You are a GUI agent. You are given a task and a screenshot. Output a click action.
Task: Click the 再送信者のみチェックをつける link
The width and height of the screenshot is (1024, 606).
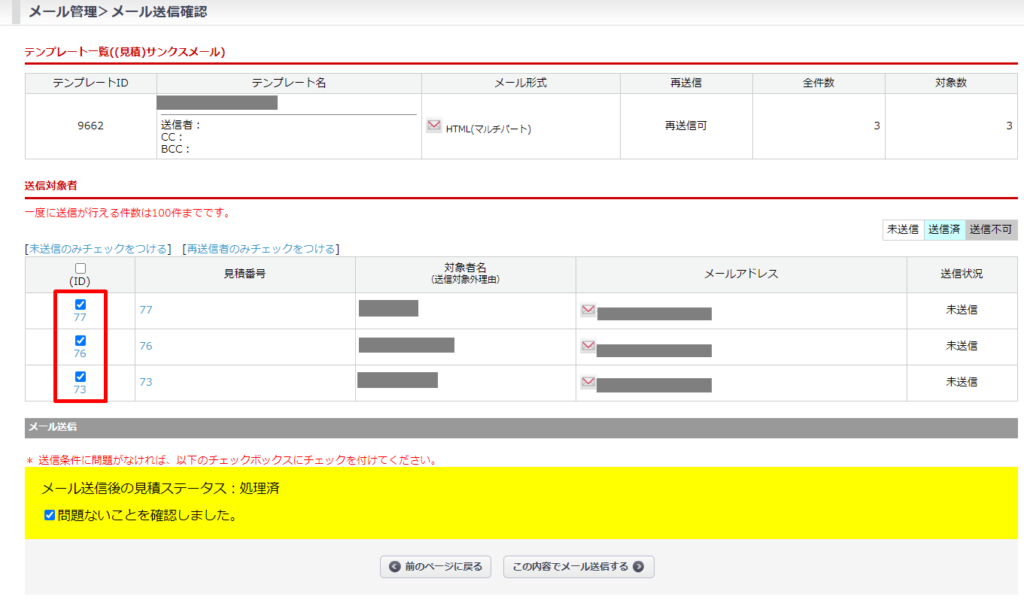coord(261,249)
